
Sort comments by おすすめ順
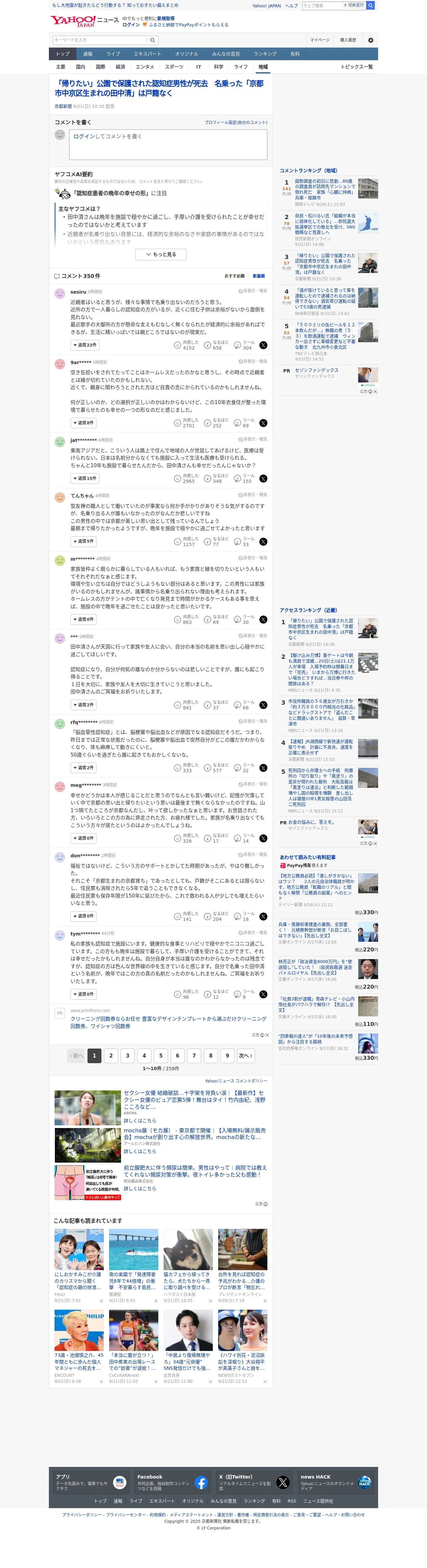[234, 276]
